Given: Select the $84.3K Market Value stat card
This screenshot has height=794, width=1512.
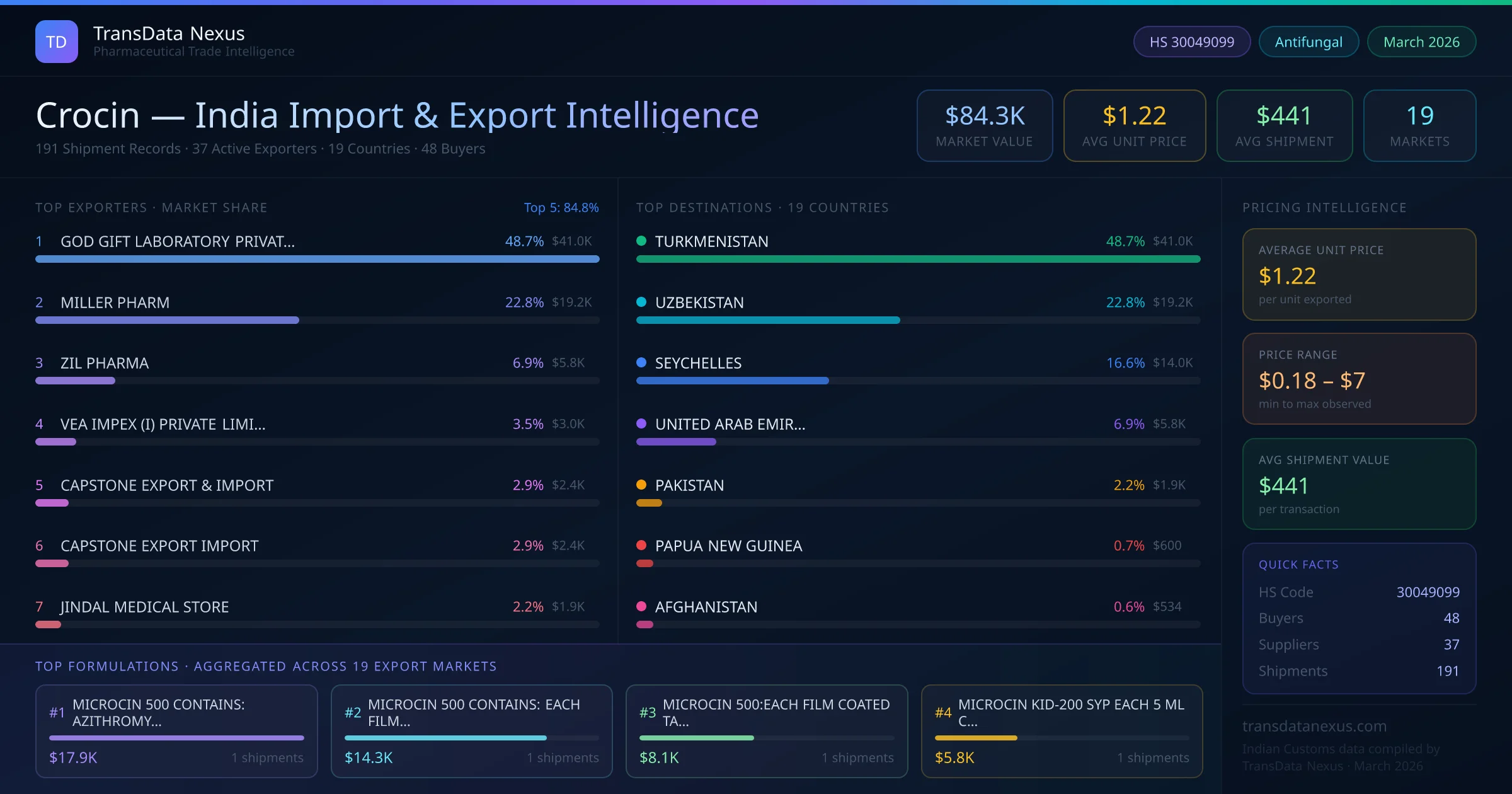Looking at the screenshot, I should (984, 125).
